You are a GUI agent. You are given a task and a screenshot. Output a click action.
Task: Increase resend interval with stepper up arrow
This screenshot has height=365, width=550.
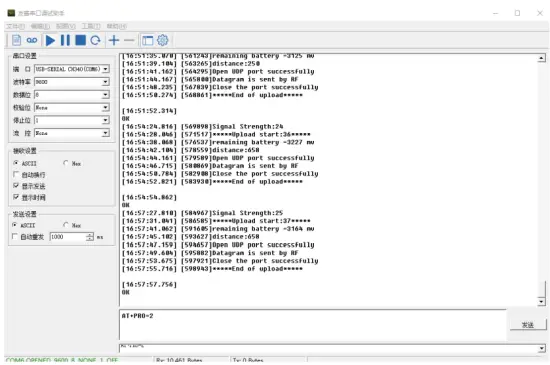tap(90, 235)
